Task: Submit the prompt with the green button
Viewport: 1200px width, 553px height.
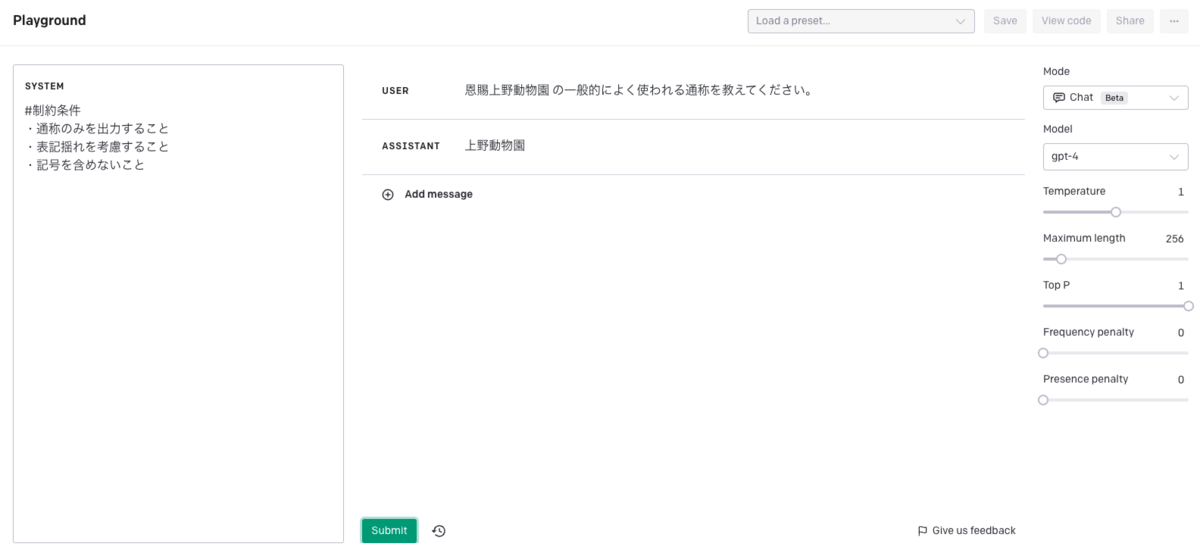Action: [x=389, y=531]
